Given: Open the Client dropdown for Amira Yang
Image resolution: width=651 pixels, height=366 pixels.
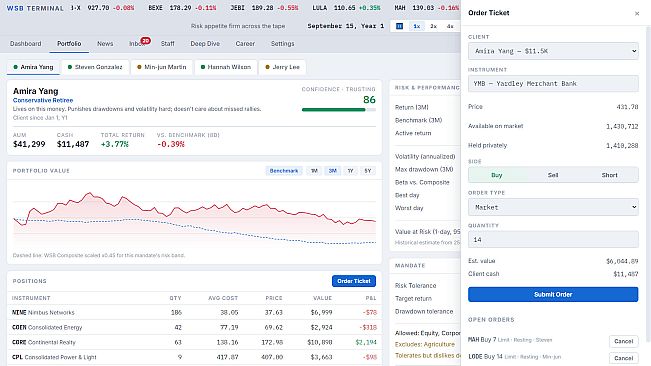Looking at the screenshot, I should click(x=553, y=51).
